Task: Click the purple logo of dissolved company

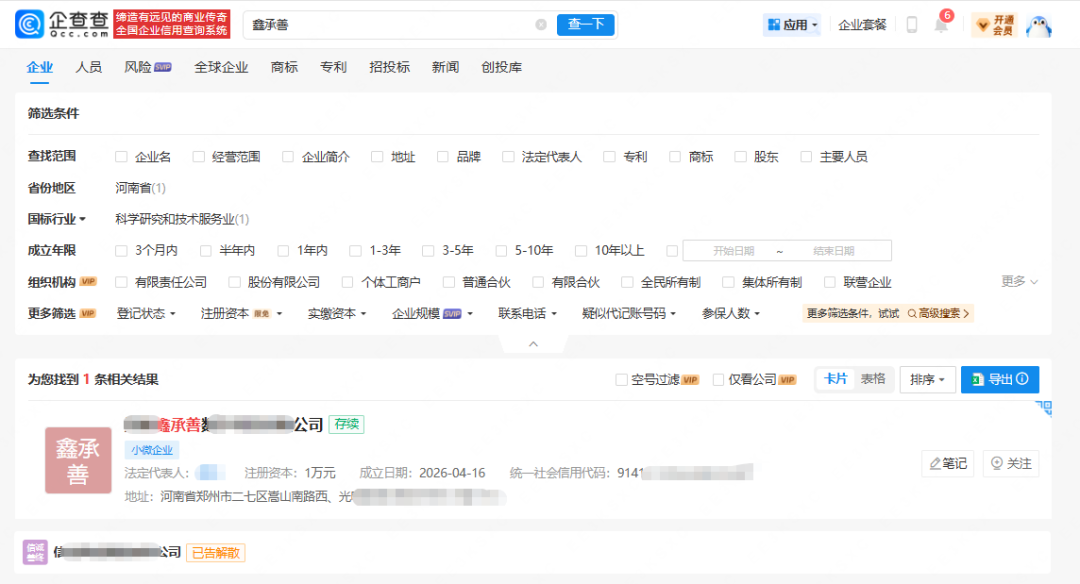Action: click(35, 552)
